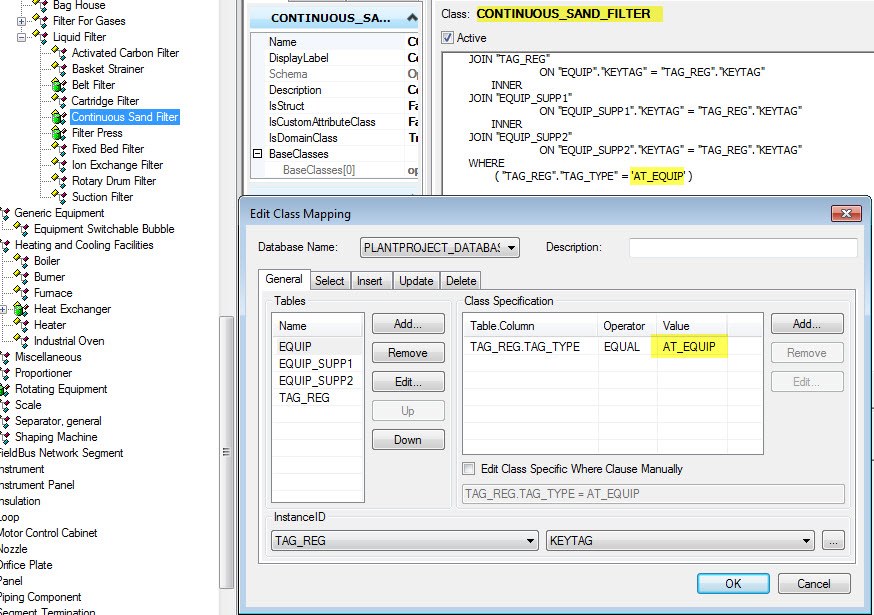The image size is (874, 615).
Task: Click the Heating and Cooling Facilities icon
Action: pos(5,245)
